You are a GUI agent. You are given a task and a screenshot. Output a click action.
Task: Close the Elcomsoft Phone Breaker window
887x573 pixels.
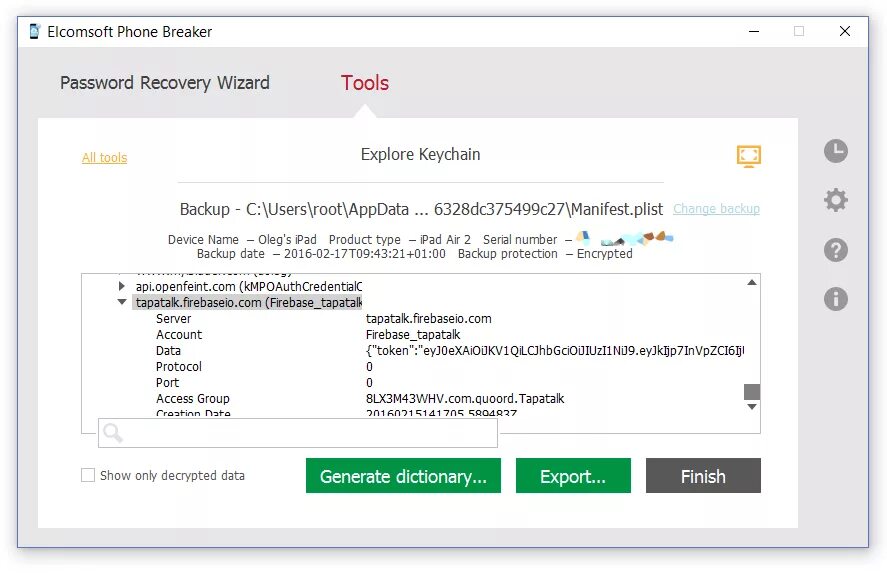coord(845,32)
